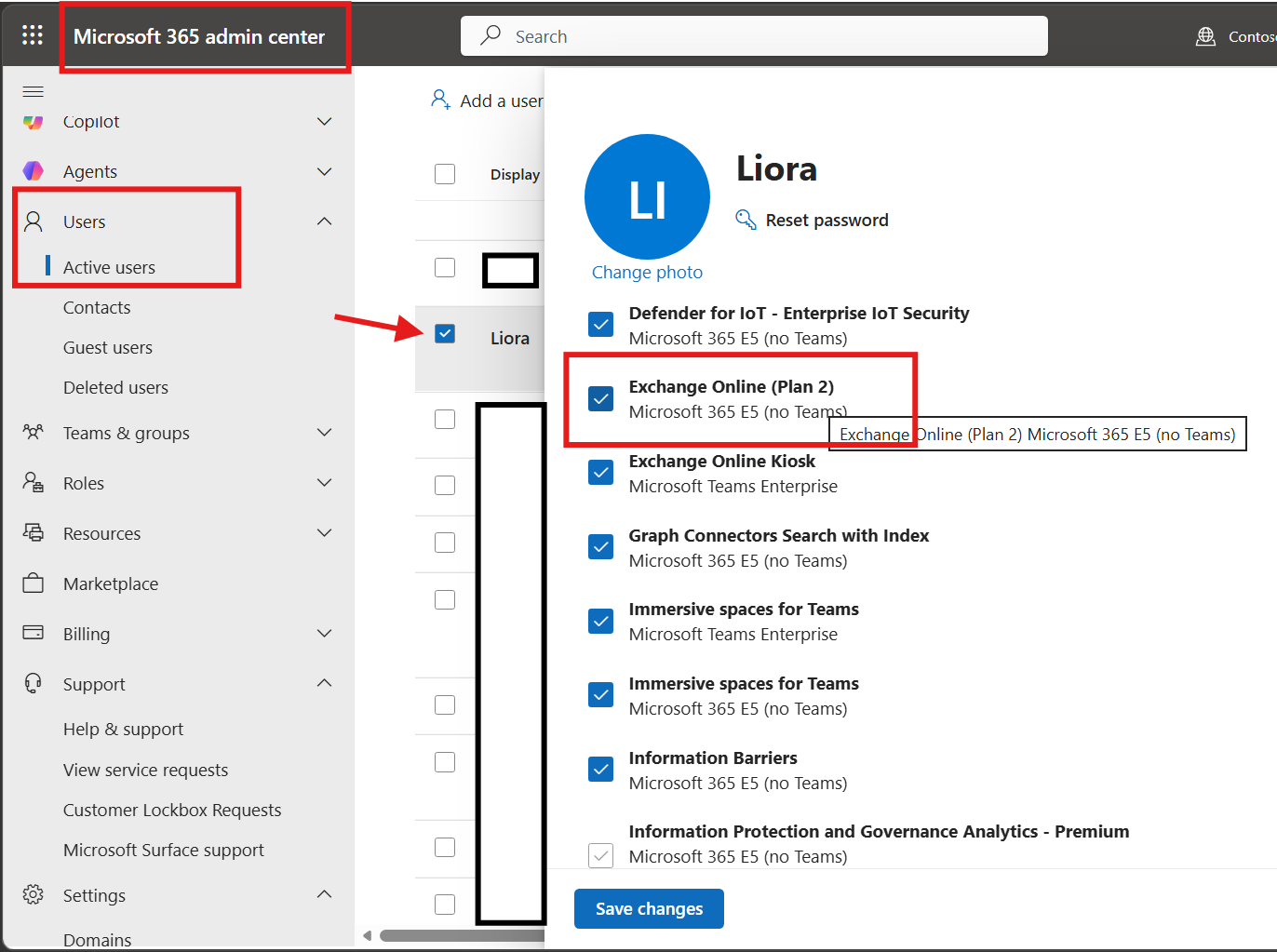Open Microsoft Surface support item
This screenshot has height=952, width=1277.
pos(164,850)
